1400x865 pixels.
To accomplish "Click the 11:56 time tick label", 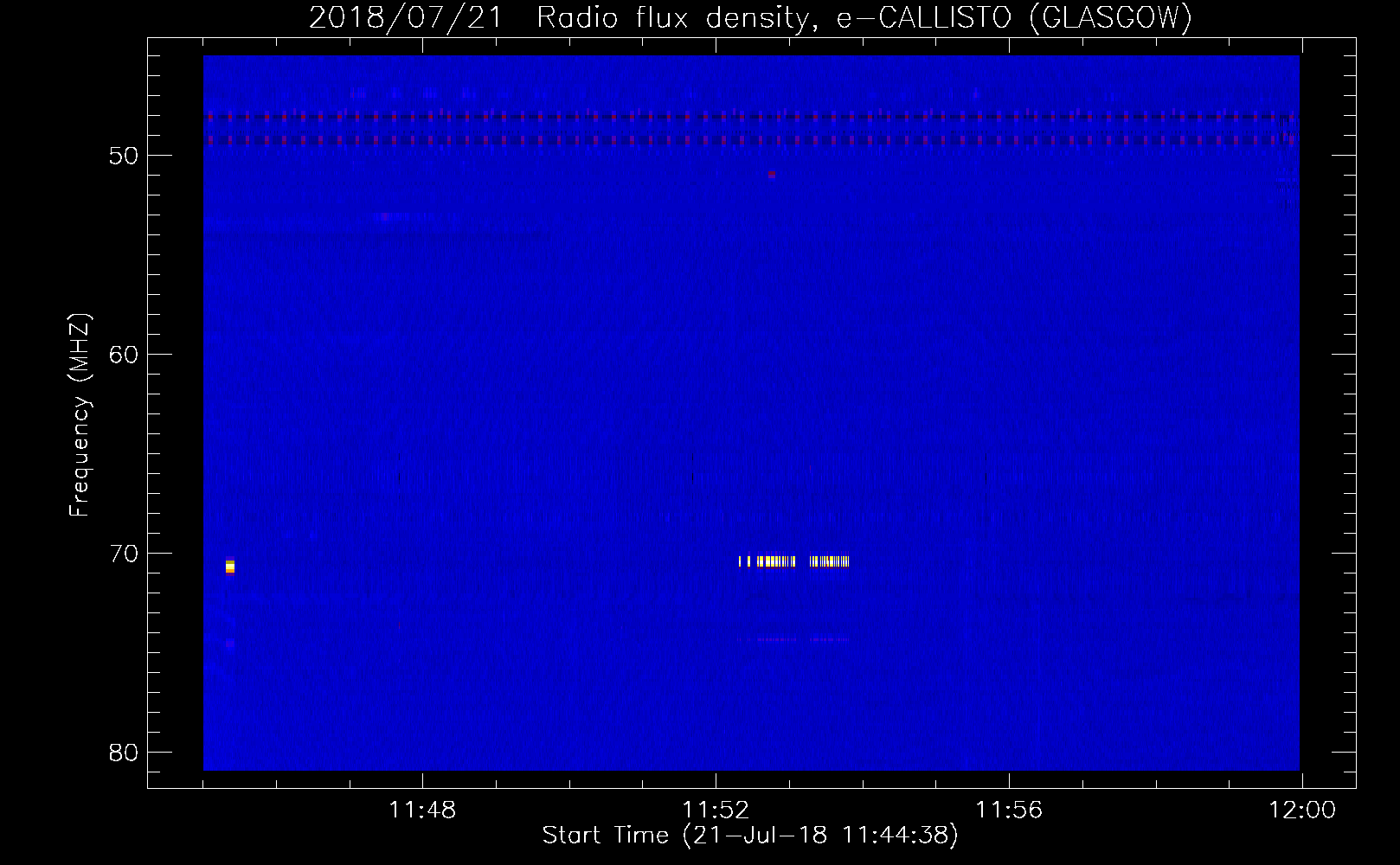I will (1009, 811).
